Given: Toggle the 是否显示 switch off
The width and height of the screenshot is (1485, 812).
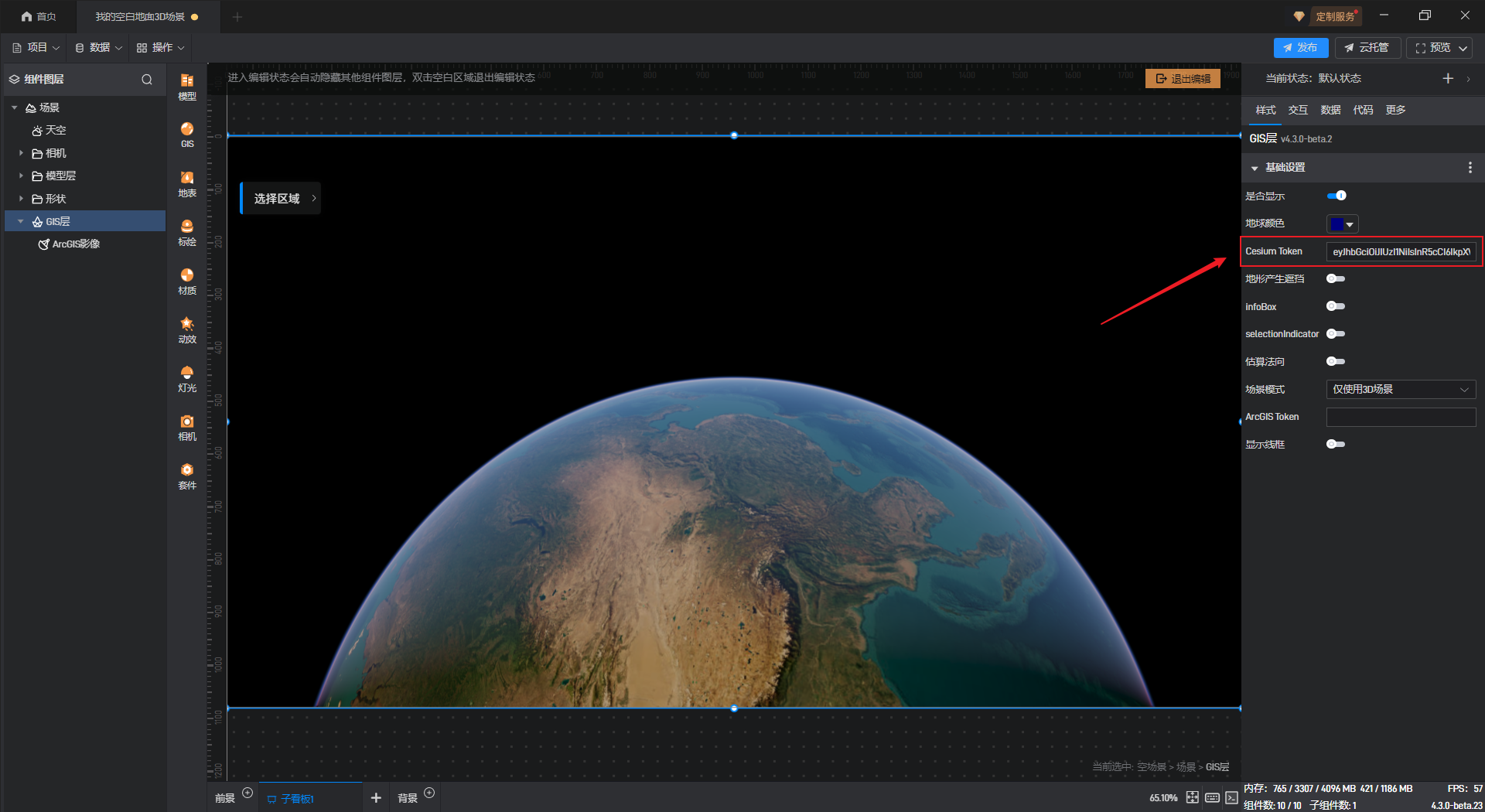Looking at the screenshot, I should [x=1336, y=196].
